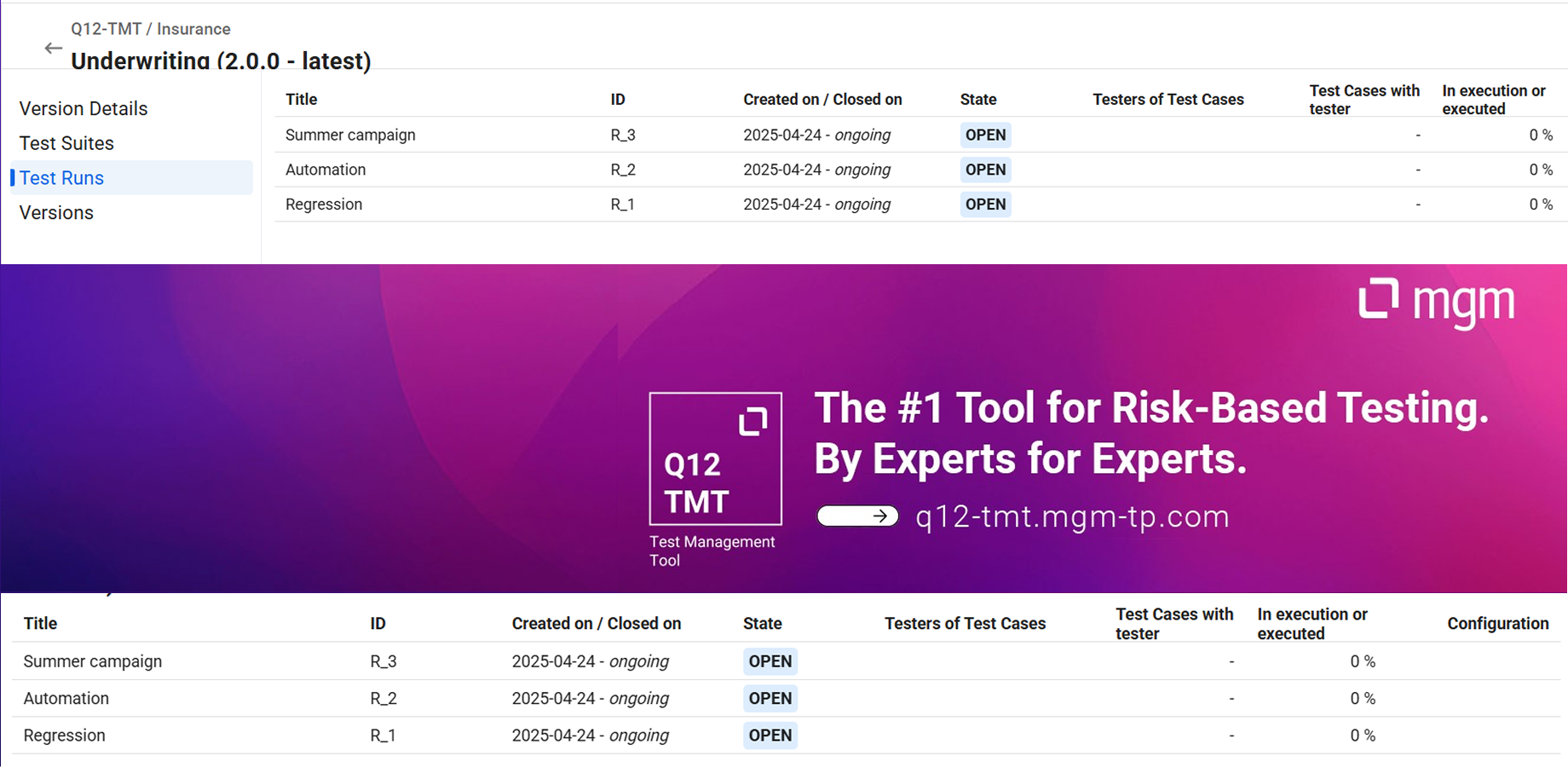Click Automation's 0 % value in upper table
Viewport: 1568px width, 767px height.
point(1541,170)
